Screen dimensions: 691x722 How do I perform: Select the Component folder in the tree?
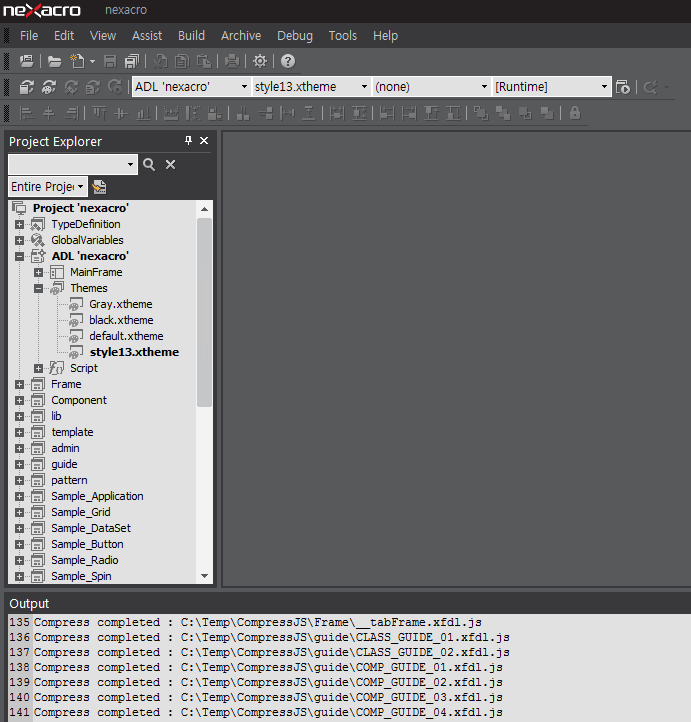coord(79,400)
